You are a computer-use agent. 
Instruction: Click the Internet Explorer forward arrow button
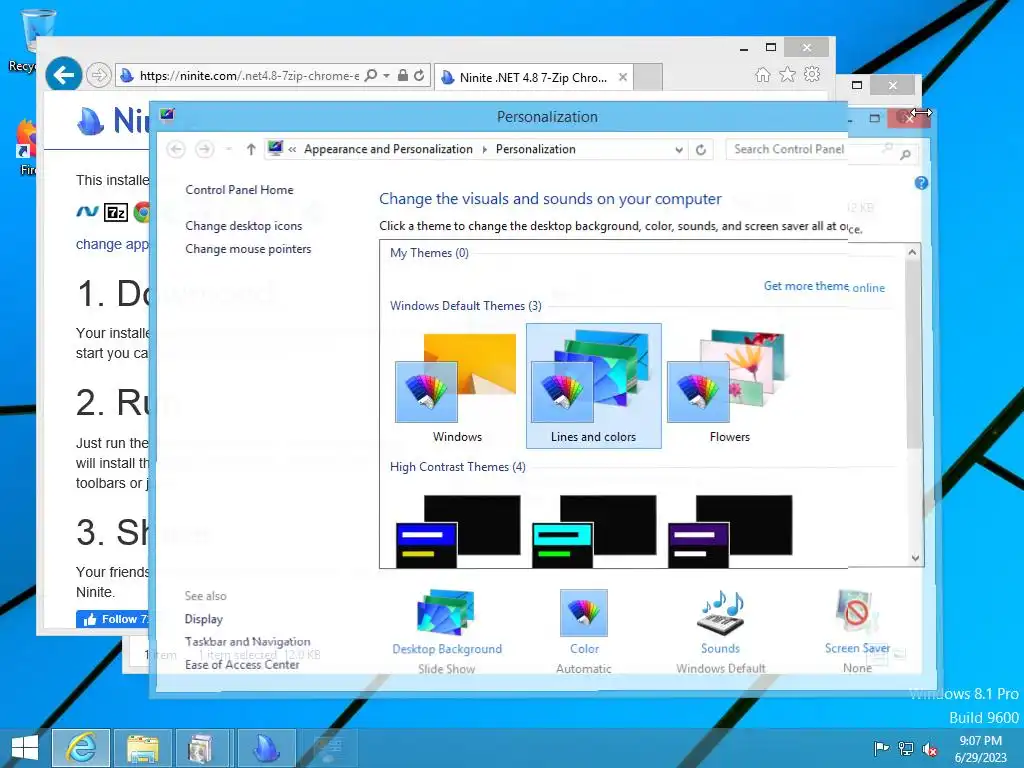pos(99,76)
